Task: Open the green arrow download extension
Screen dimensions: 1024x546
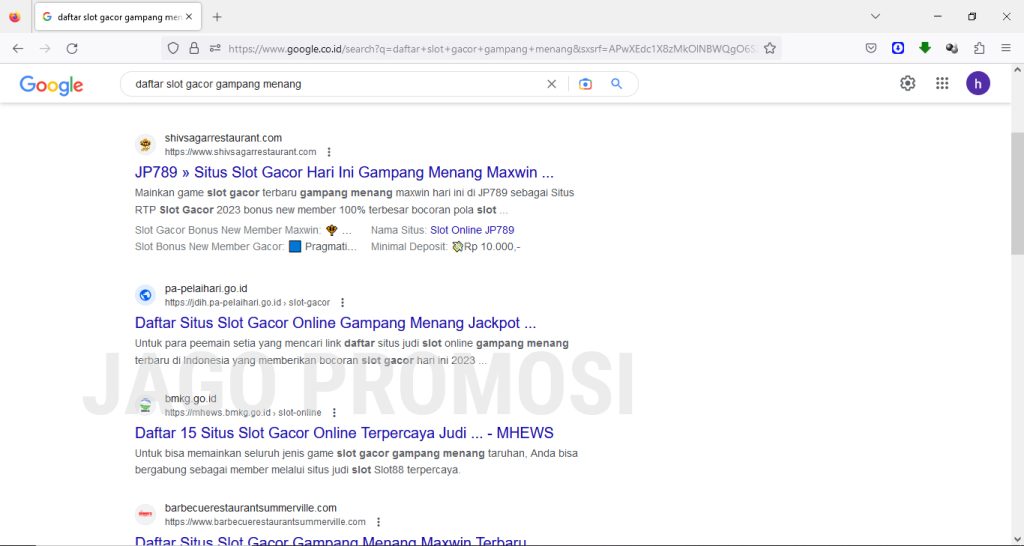Action: click(925, 48)
